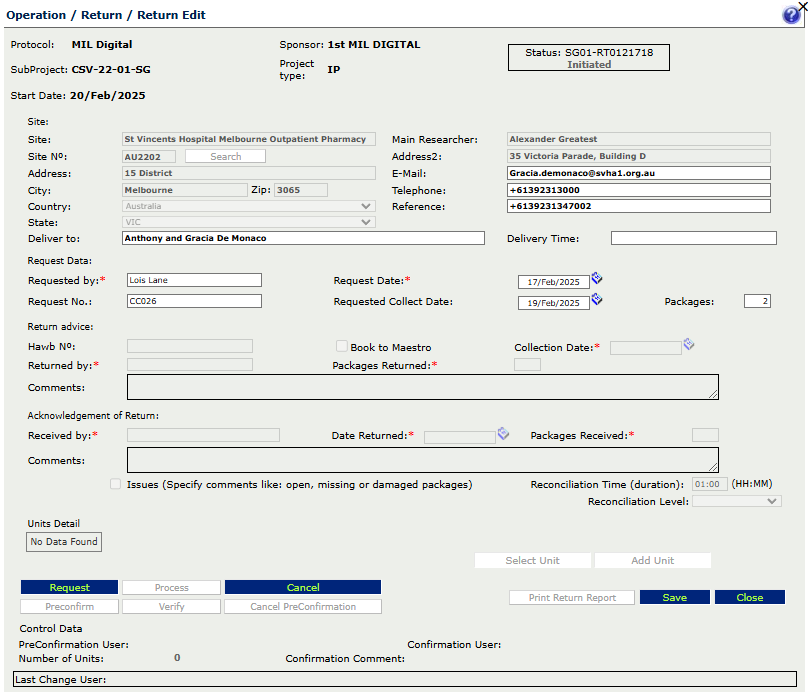808x692 pixels.
Task: Select the Request No. field
Action: (194, 301)
